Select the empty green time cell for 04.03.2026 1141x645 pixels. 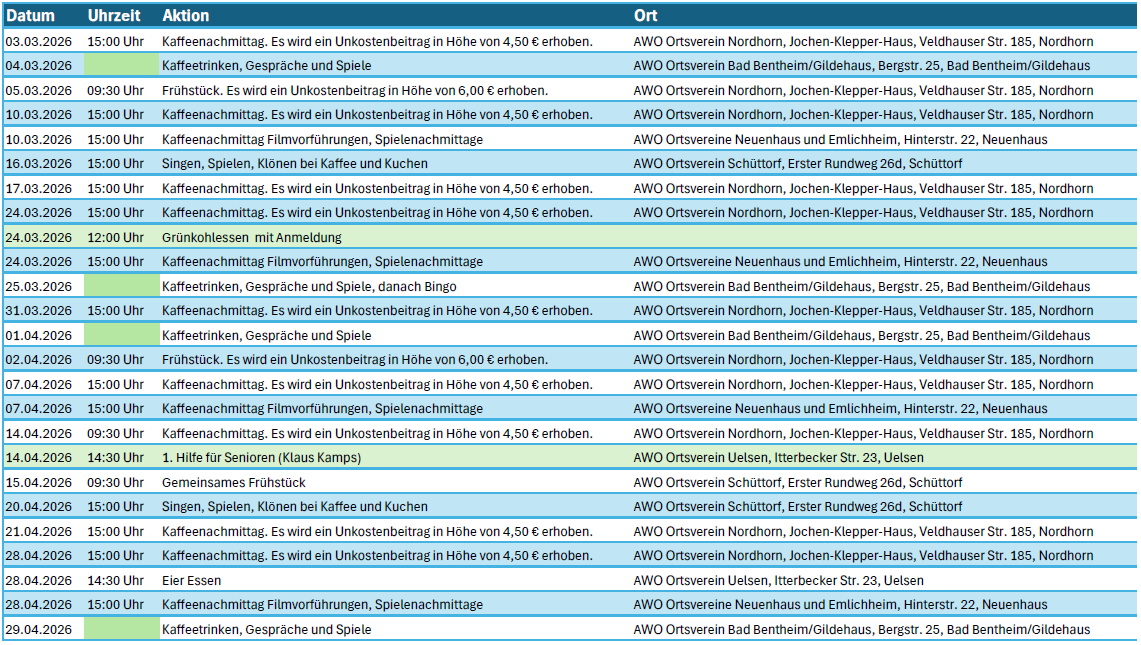[121, 65]
